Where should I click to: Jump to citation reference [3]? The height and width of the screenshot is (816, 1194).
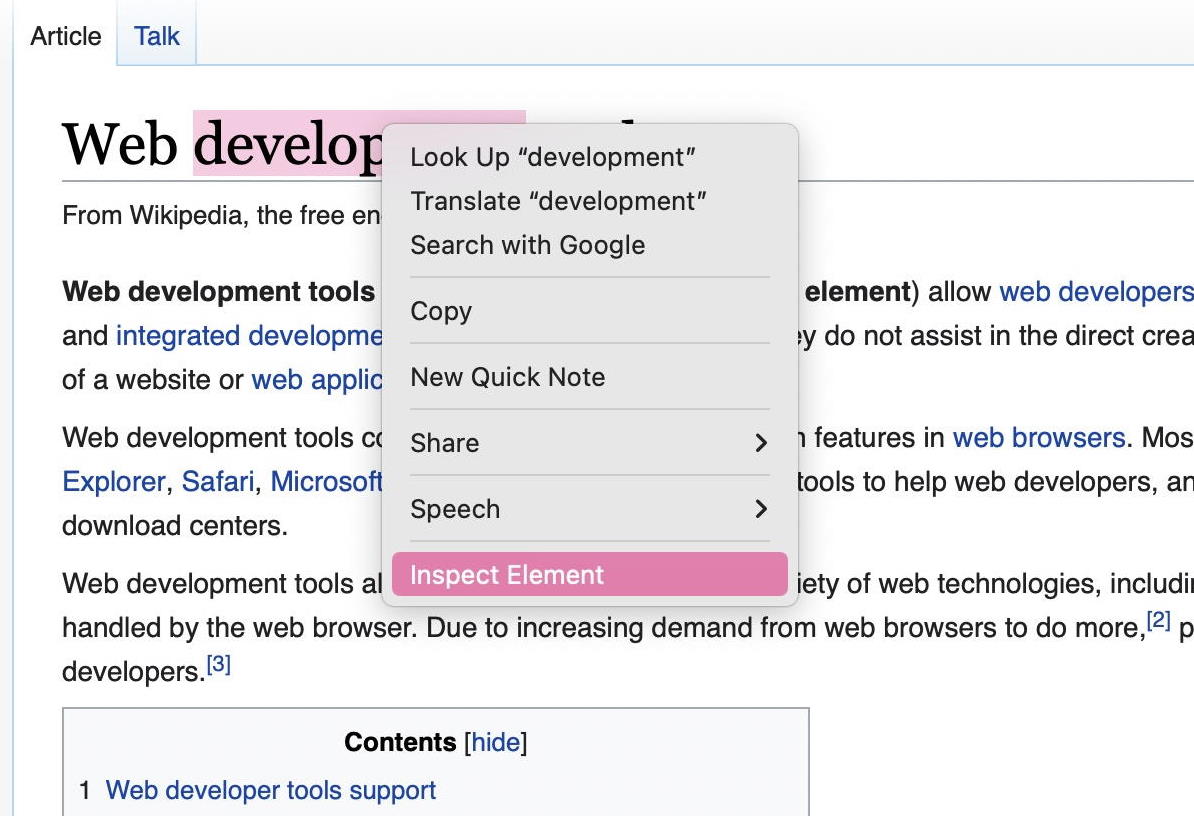click(x=219, y=665)
